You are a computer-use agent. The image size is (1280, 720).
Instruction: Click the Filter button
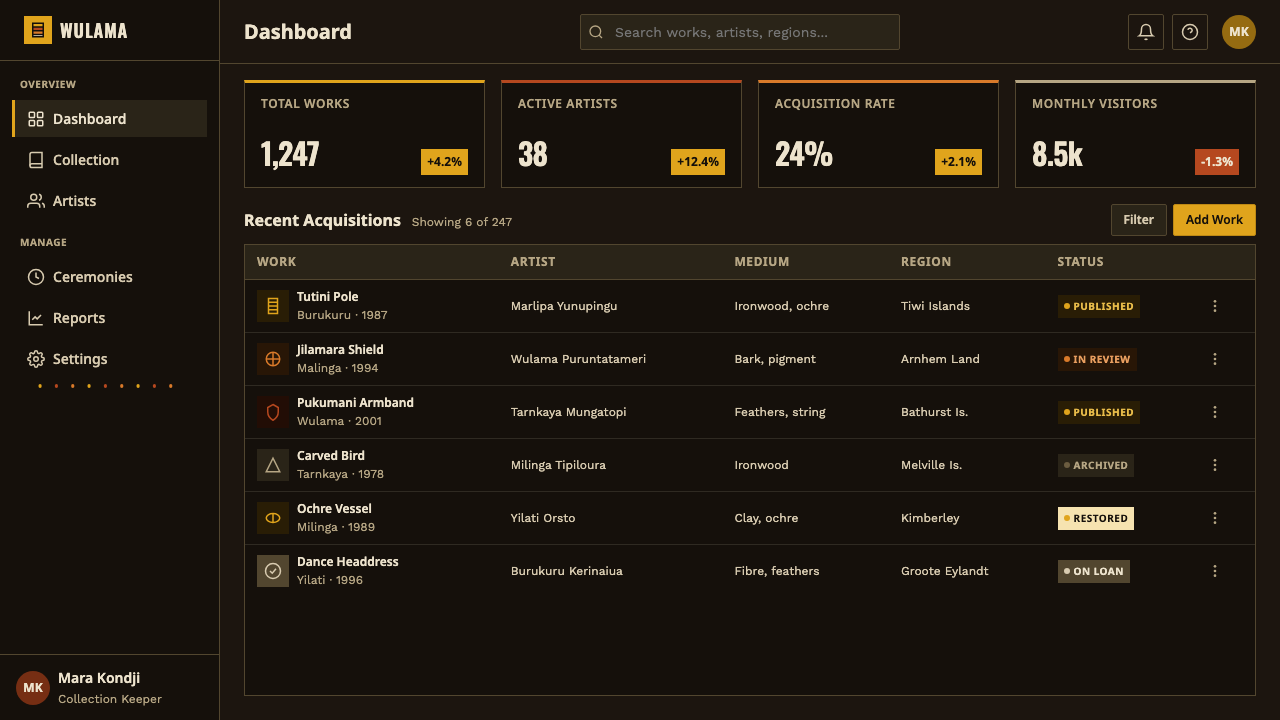coord(1139,220)
